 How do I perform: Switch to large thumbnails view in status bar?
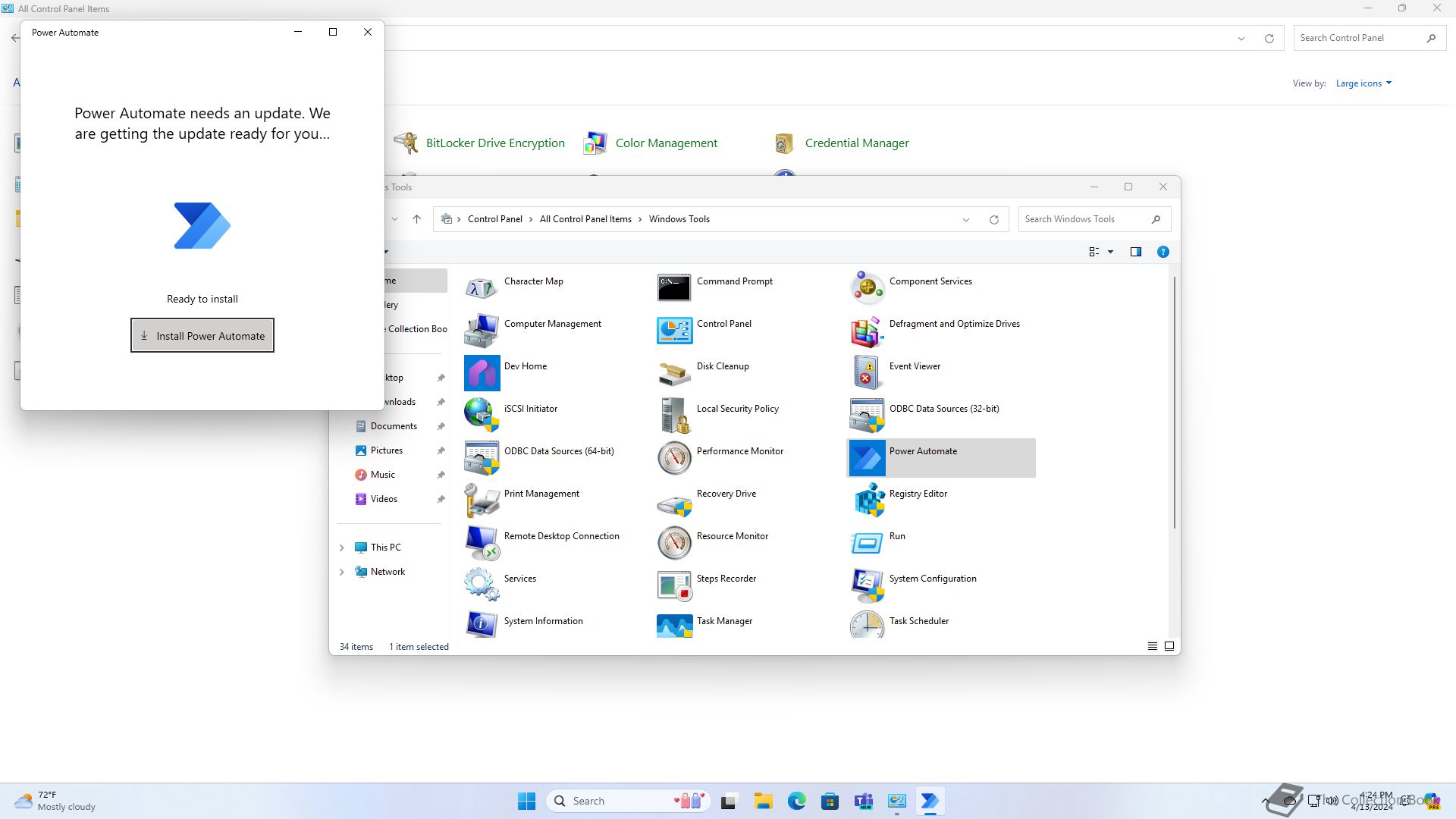(1169, 646)
